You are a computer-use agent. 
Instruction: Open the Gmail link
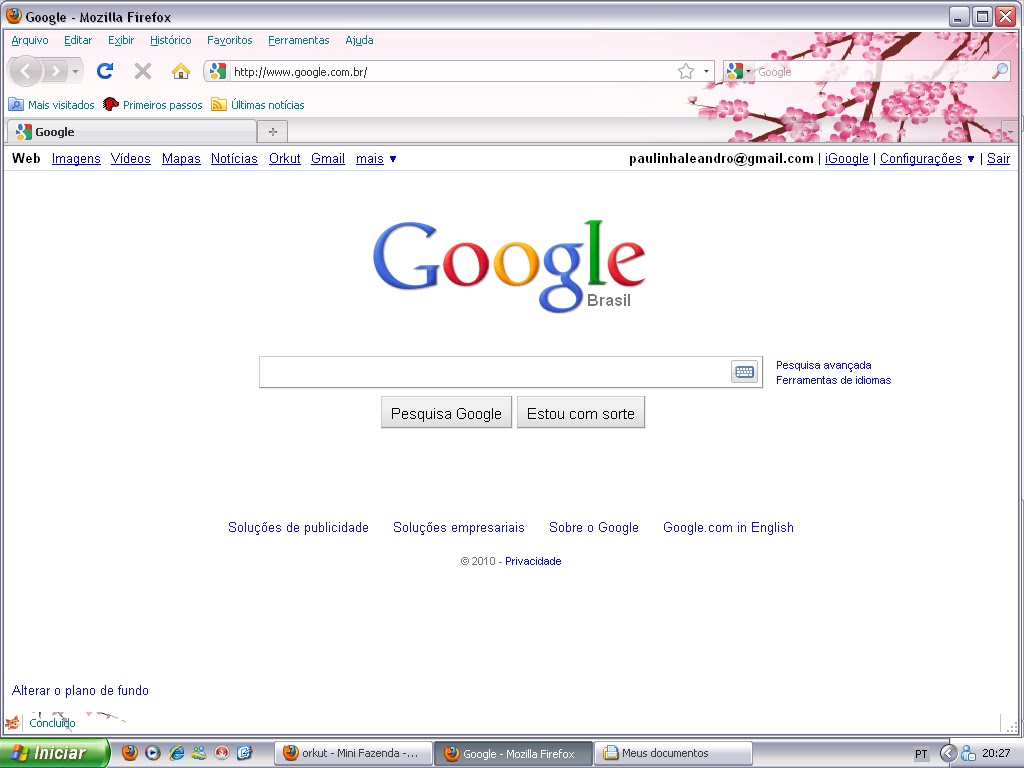[328, 159]
